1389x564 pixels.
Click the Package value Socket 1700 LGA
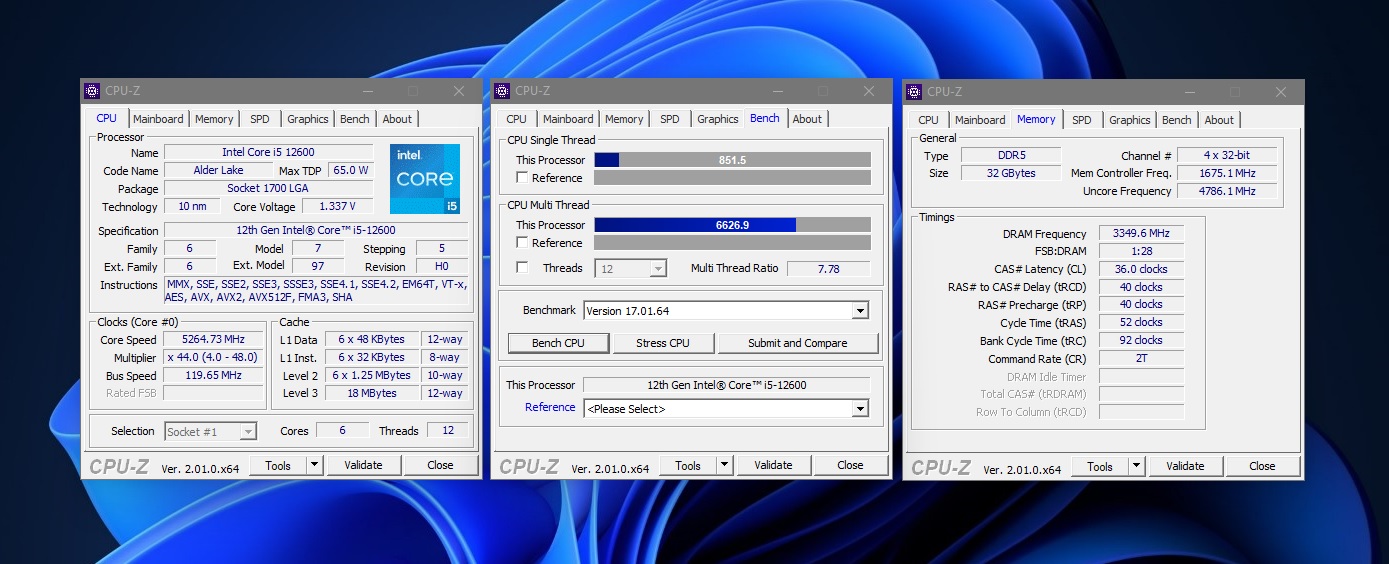pyautogui.click(x=268, y=188)
